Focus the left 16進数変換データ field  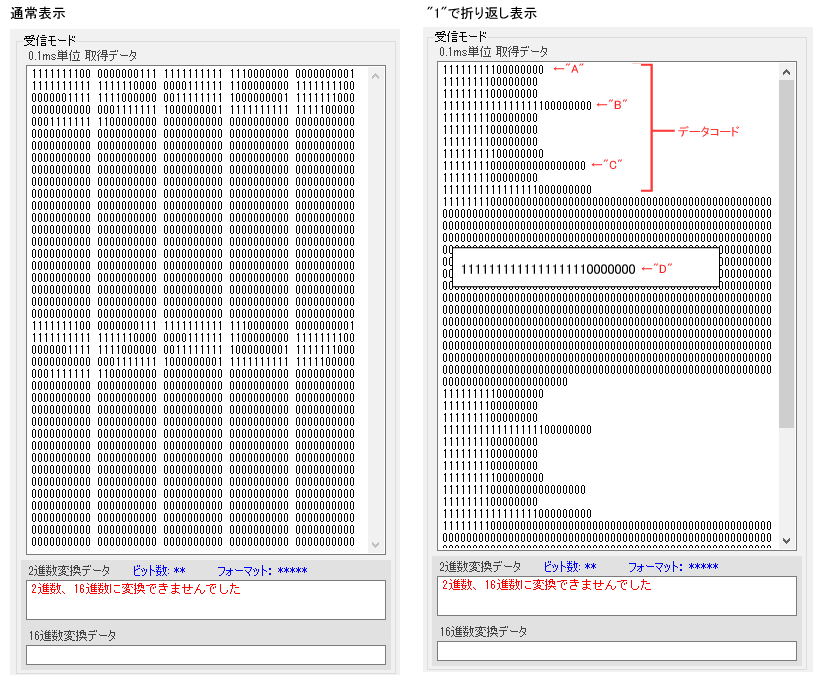(x=205, y=655)
